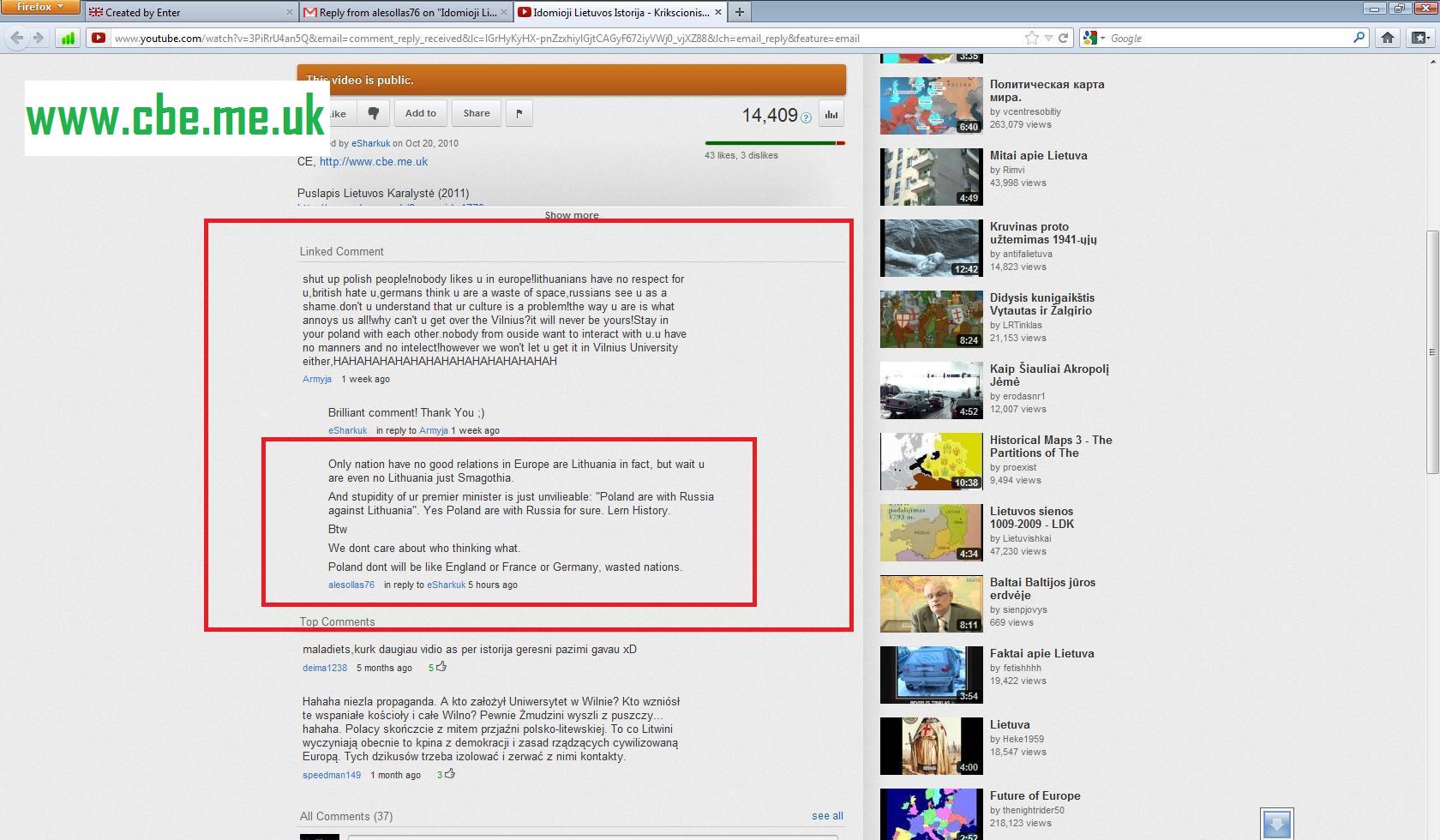Bookmark this page with the star icon
The width and height of the screenshot is (1440, 840).
click(x=1032, y=38)
